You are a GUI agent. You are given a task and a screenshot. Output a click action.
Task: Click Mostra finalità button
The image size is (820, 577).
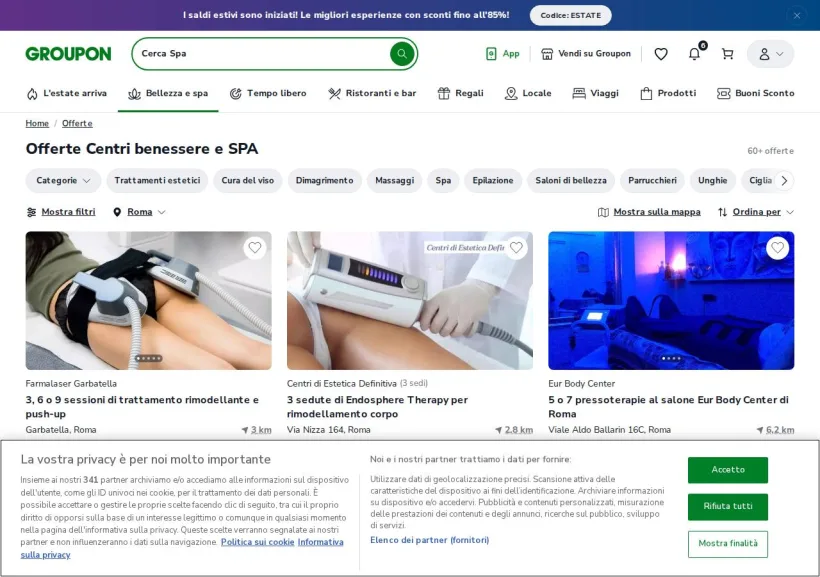(727, 544)
